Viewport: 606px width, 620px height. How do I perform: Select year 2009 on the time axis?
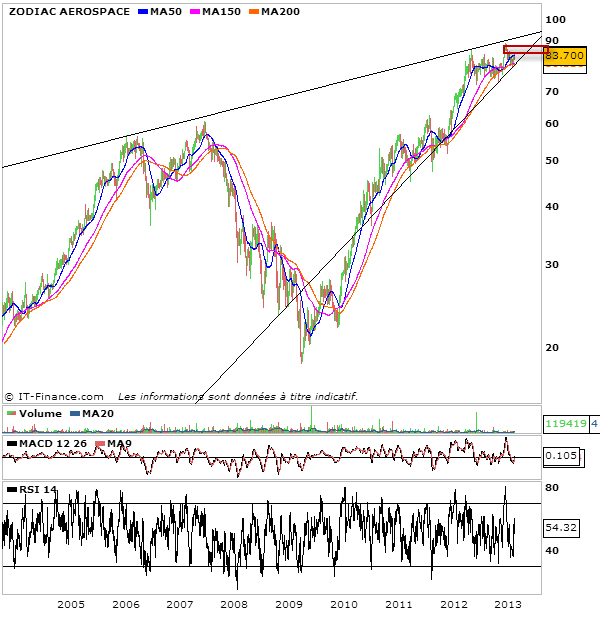(288, 604)
